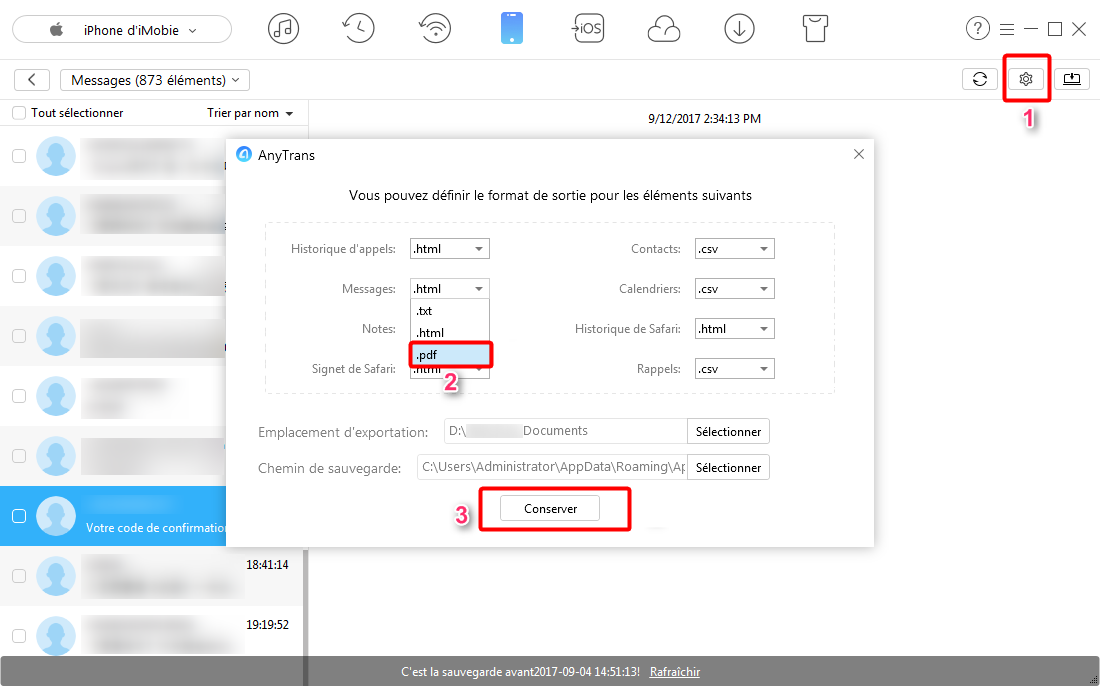Open Historique d'appels format dropdown
Viewport: 1100px width, 686px height.
tap(450, 248)
